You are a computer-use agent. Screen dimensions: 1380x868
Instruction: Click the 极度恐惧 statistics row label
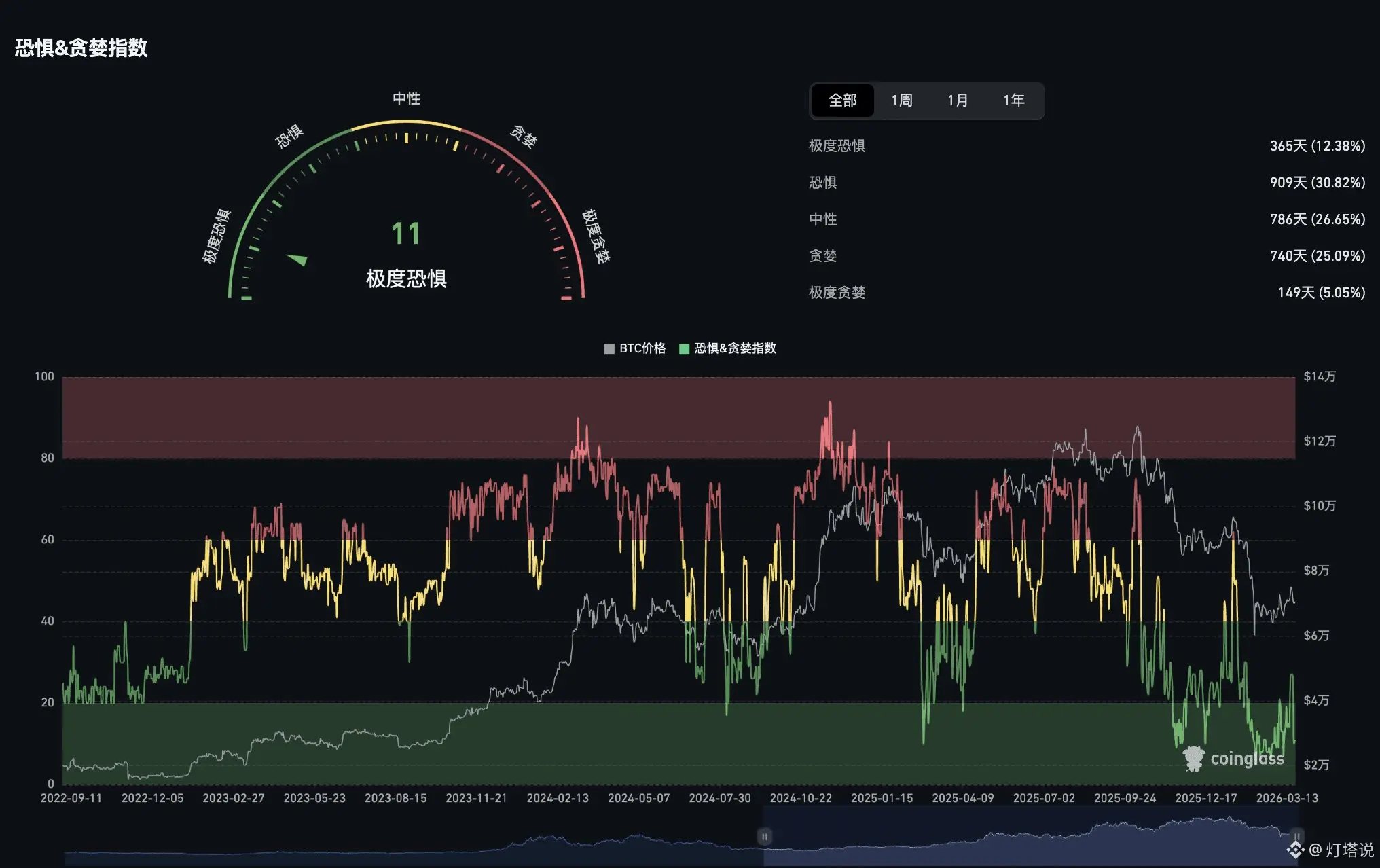837,146
